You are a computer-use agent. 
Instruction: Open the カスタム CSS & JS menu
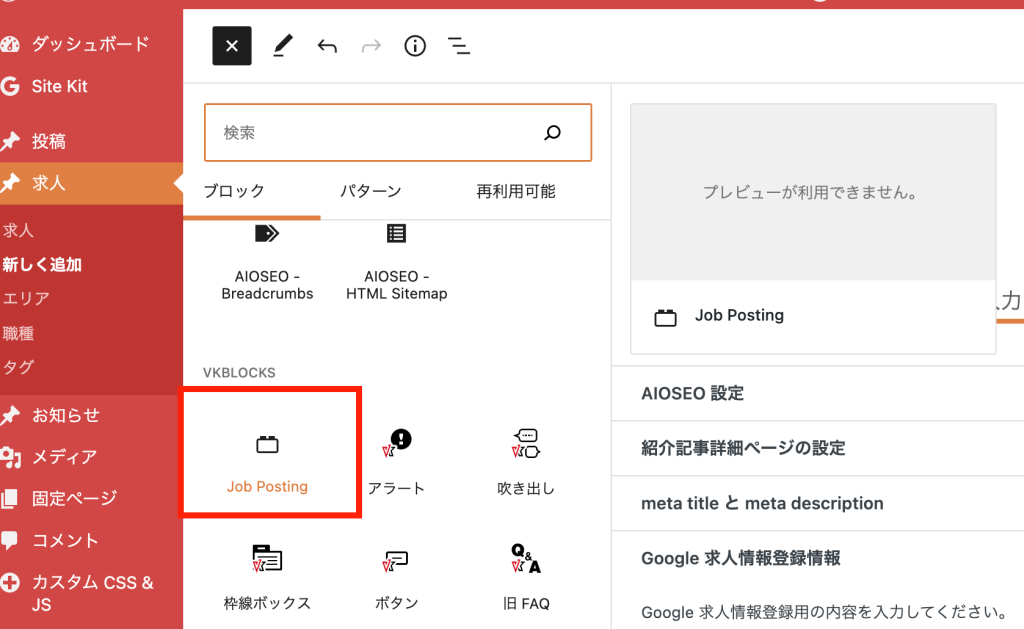point(91,592)
